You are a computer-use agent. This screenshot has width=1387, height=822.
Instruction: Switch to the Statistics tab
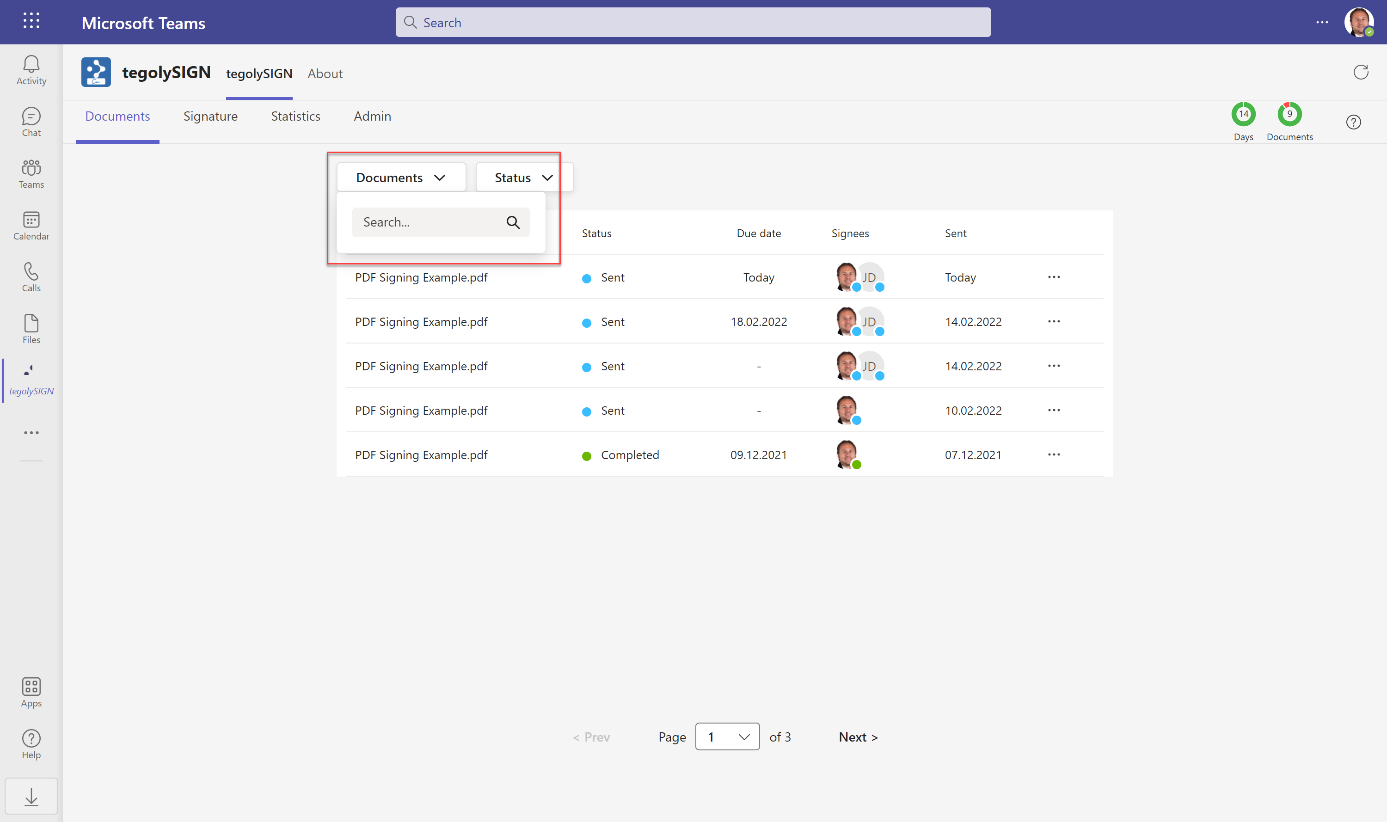tap(296, 116)
